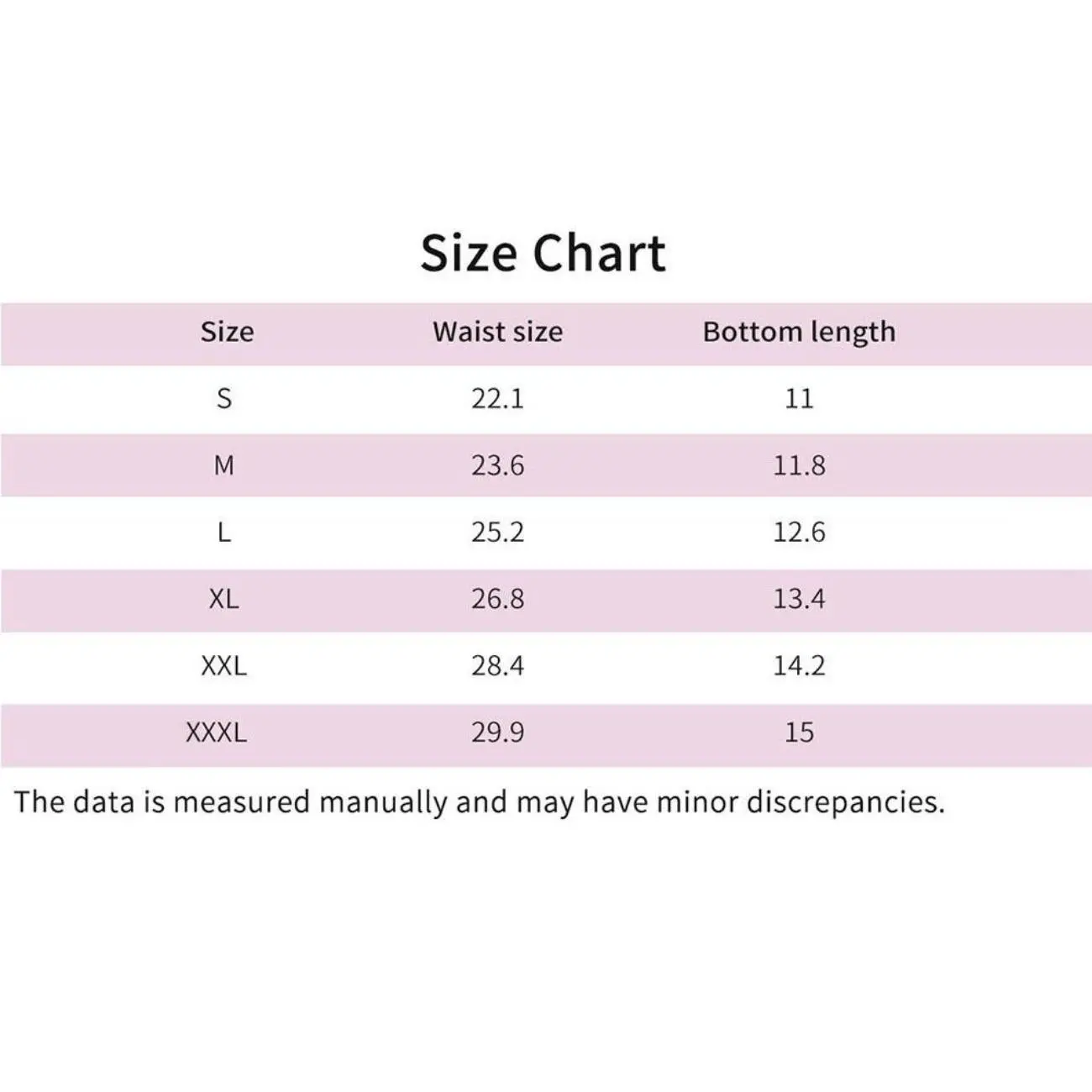Click bottom length value 14.2

point(799,665)
